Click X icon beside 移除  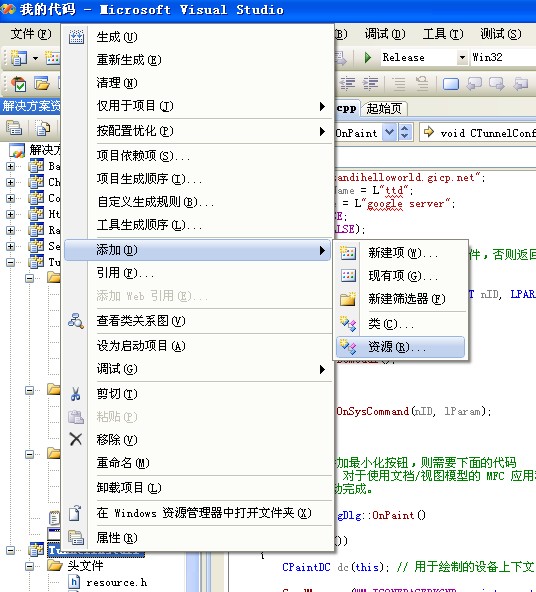(x=76, y=439)
